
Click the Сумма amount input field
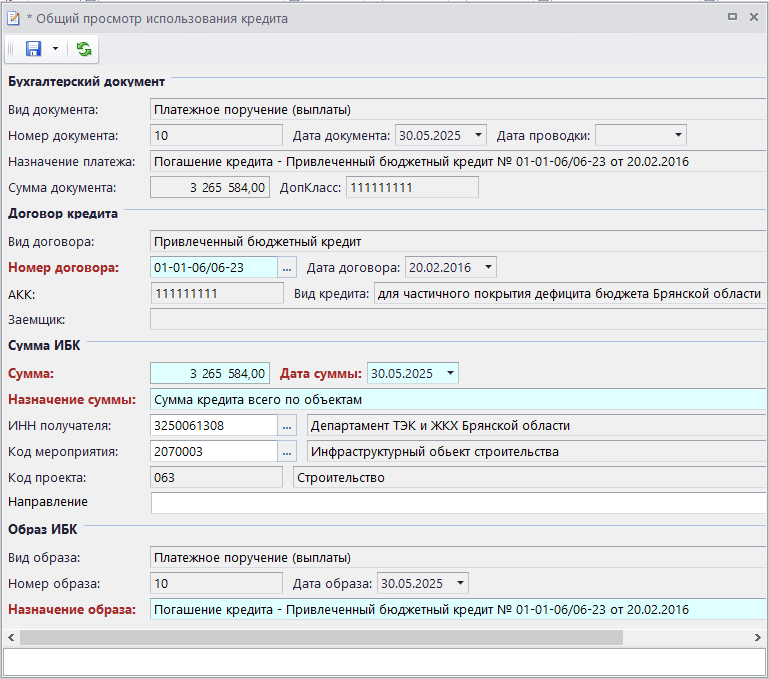209,373
